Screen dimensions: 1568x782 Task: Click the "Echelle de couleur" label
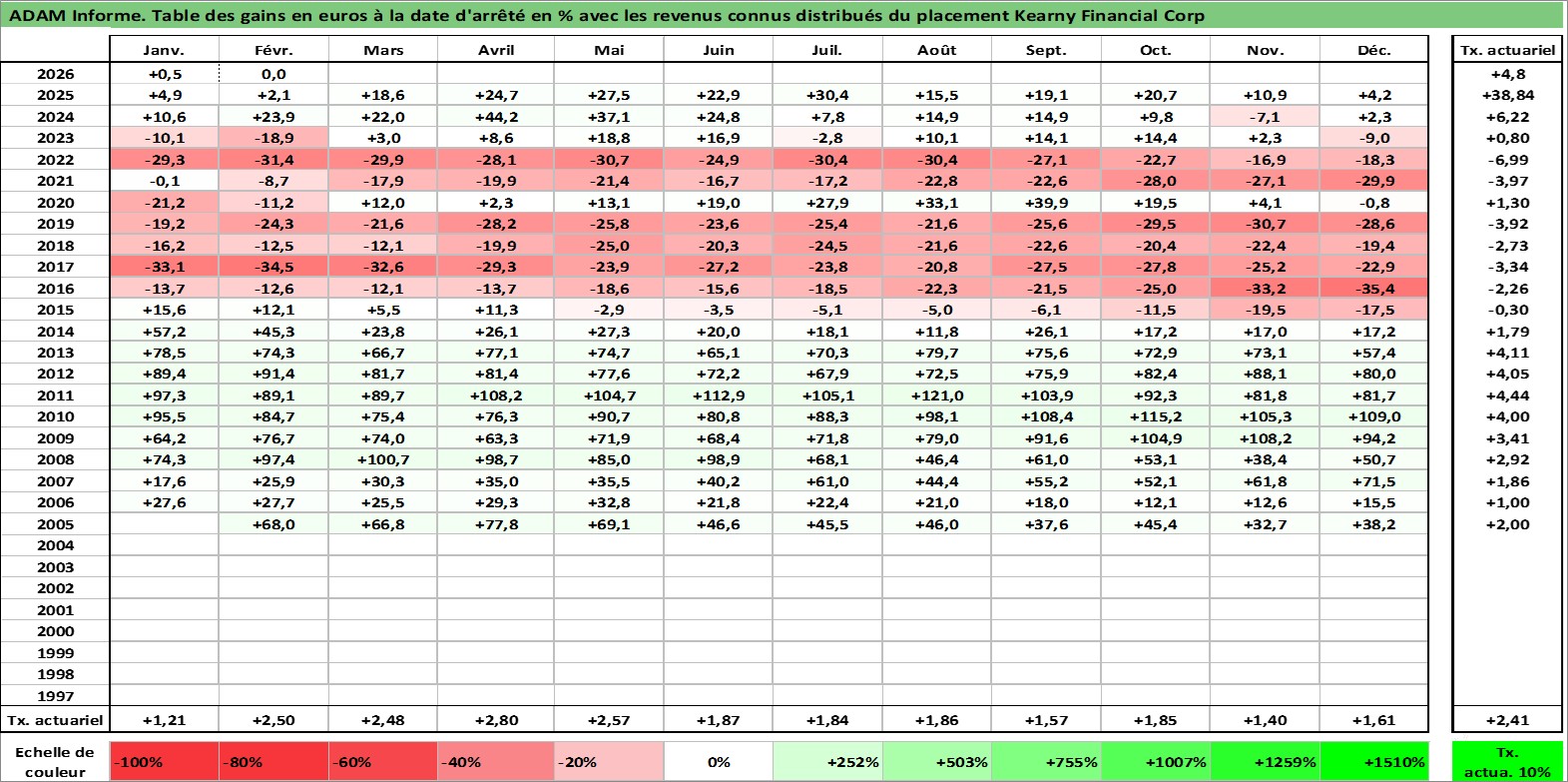[x=55, y=761]
